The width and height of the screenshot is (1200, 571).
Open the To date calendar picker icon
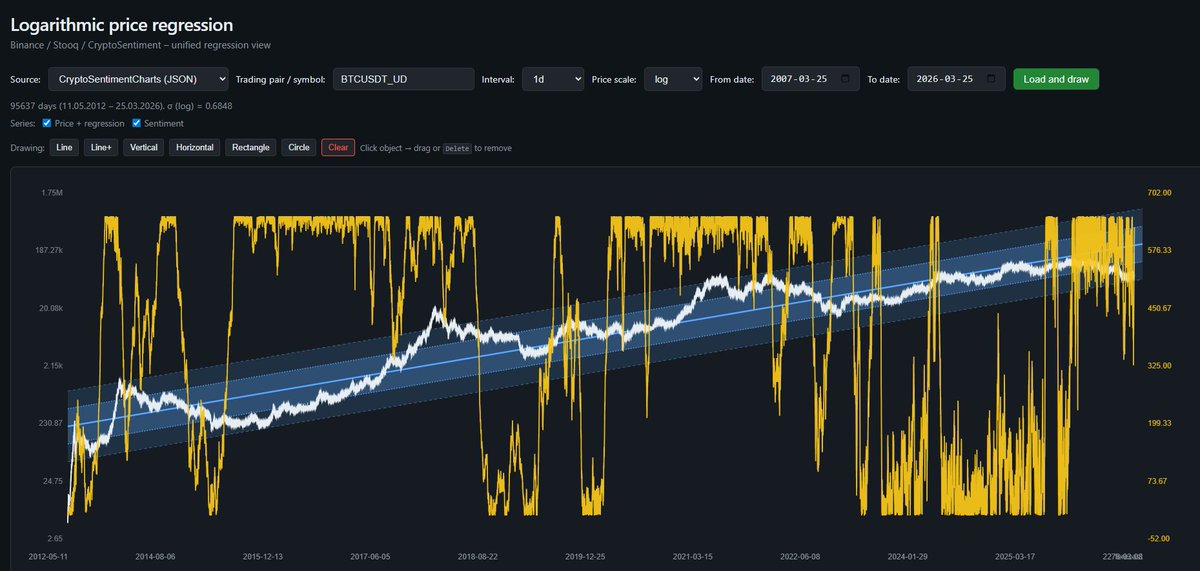(x=990, y=79)
